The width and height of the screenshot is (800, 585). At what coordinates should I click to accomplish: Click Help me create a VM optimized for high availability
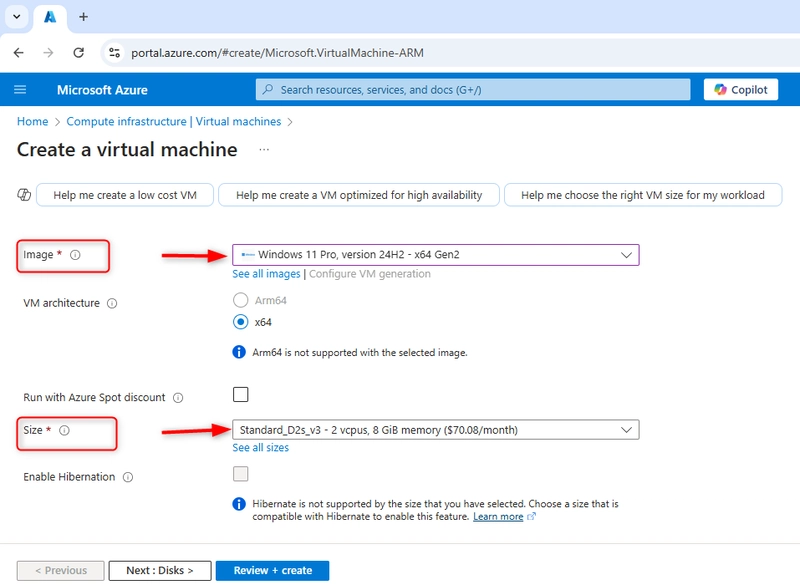coord(359,195)
